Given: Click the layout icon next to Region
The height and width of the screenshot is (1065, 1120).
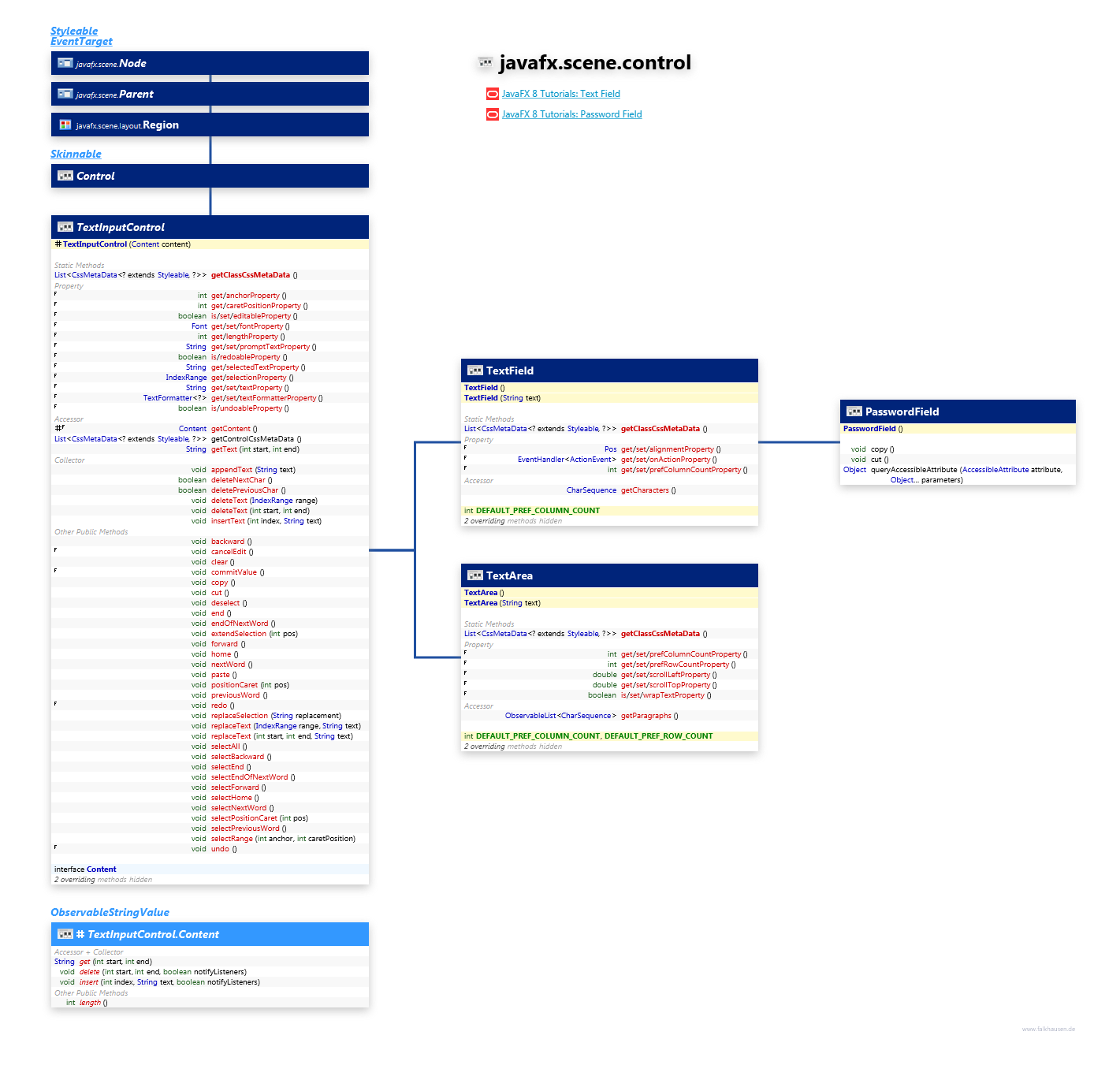Looking at the screenshot, I should point(65,125).
